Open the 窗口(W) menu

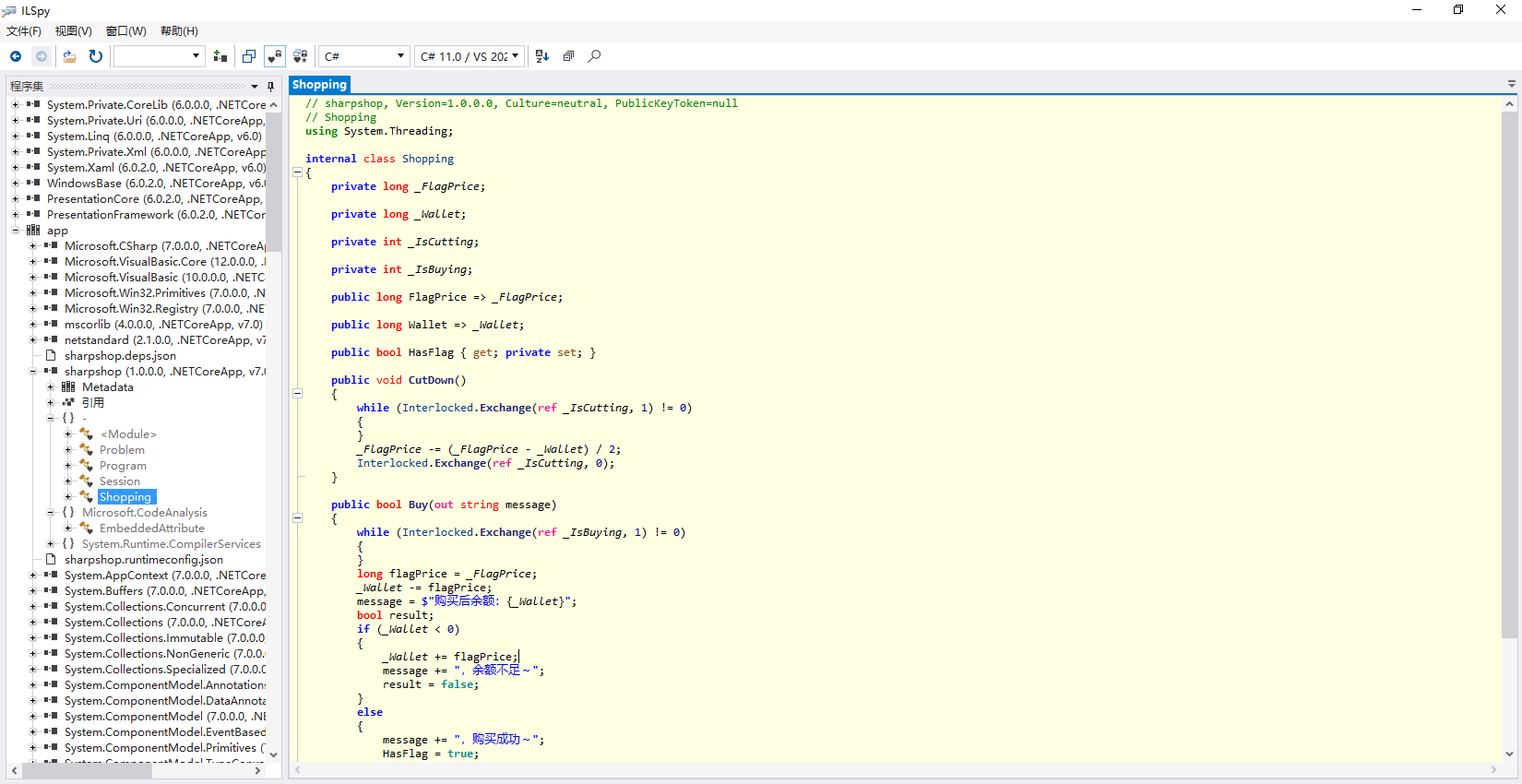[x=126, y=31]
